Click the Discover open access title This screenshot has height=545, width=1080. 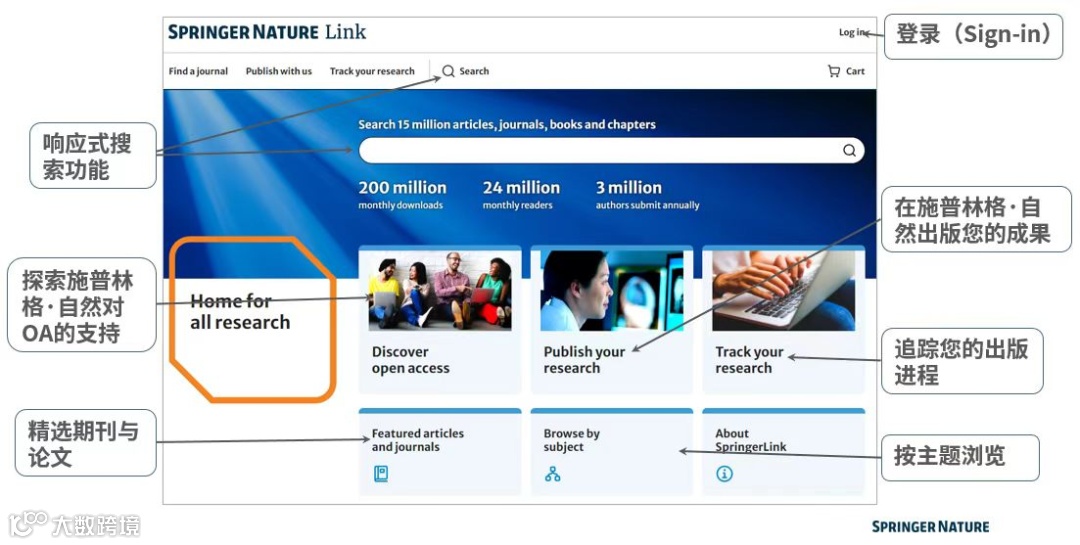(411, 360)
